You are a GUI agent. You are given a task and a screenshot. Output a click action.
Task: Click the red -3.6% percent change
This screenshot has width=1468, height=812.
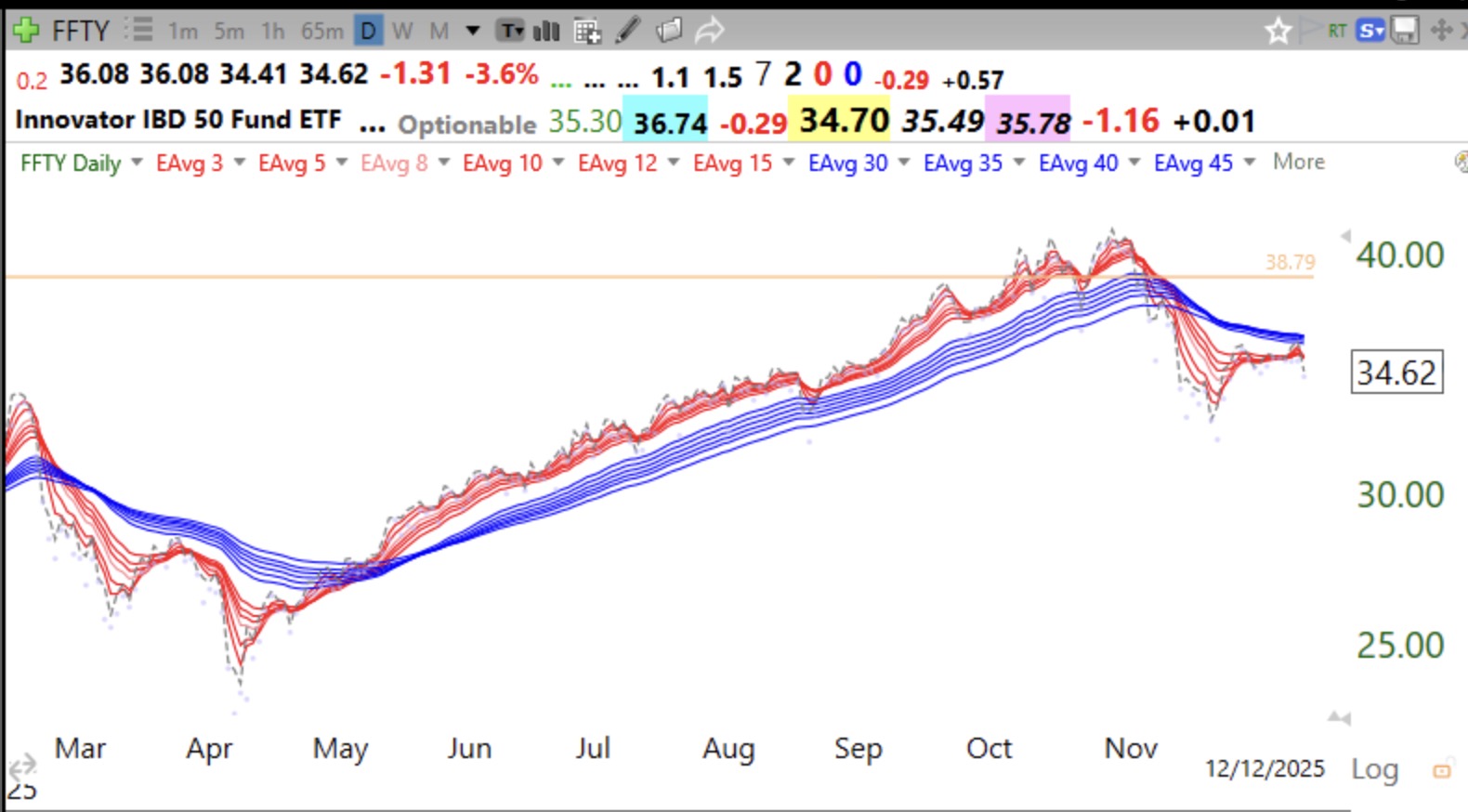[x=502, y=73]
